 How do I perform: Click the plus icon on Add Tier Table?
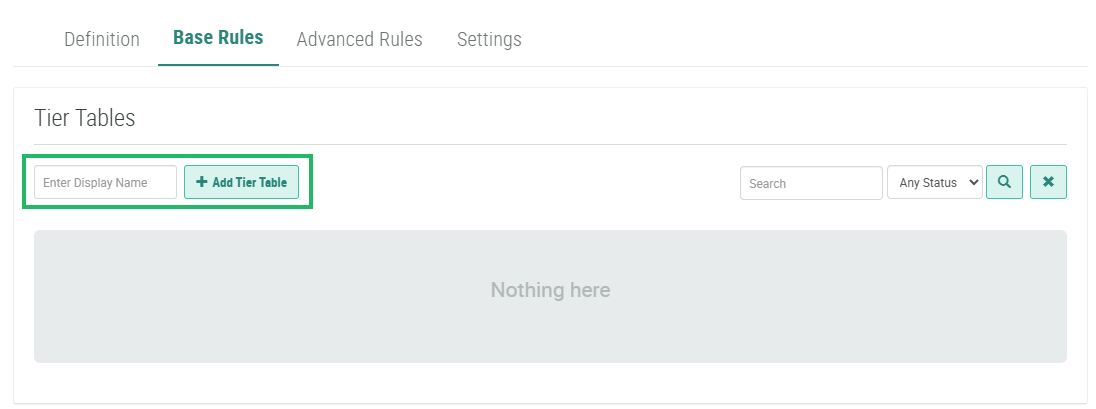click(x=202, y=182)
